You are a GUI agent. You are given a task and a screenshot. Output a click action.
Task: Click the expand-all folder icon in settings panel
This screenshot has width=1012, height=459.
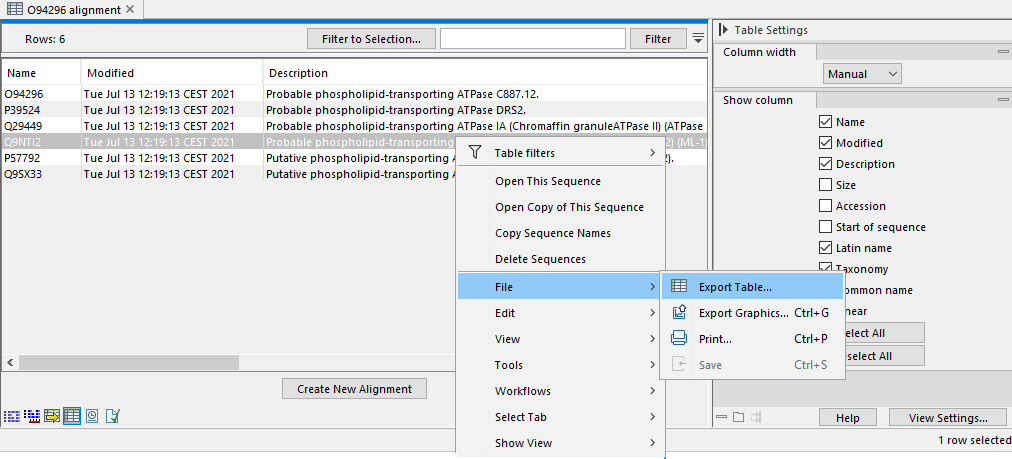tap(738, 417)
